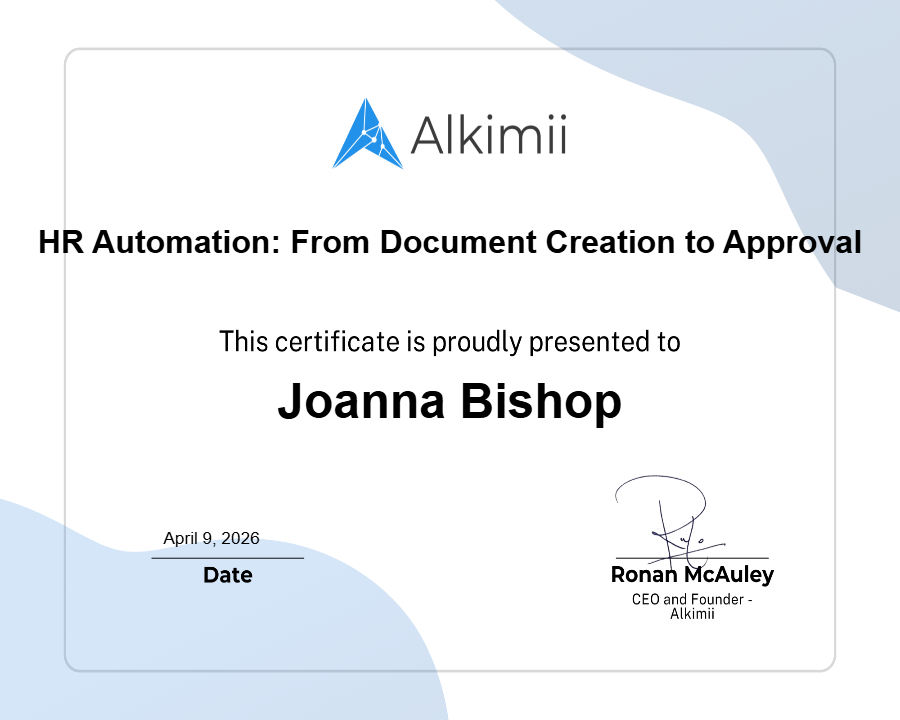
Task: Click the certificate title about HR Automation
Action: [x=450, y=242]
